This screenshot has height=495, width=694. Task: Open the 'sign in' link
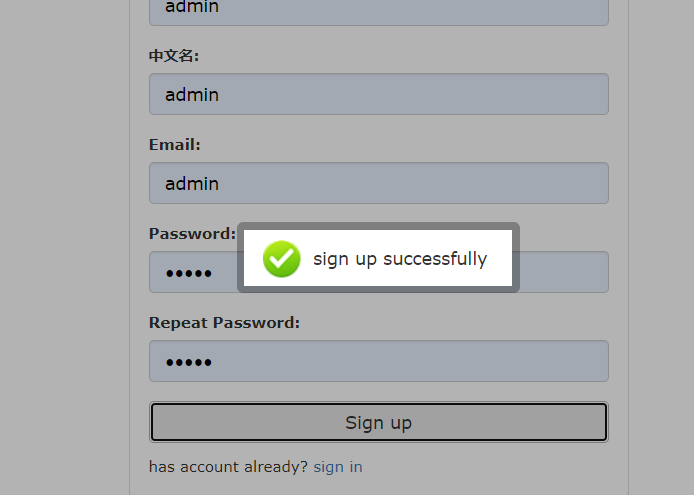click(338, 467)
